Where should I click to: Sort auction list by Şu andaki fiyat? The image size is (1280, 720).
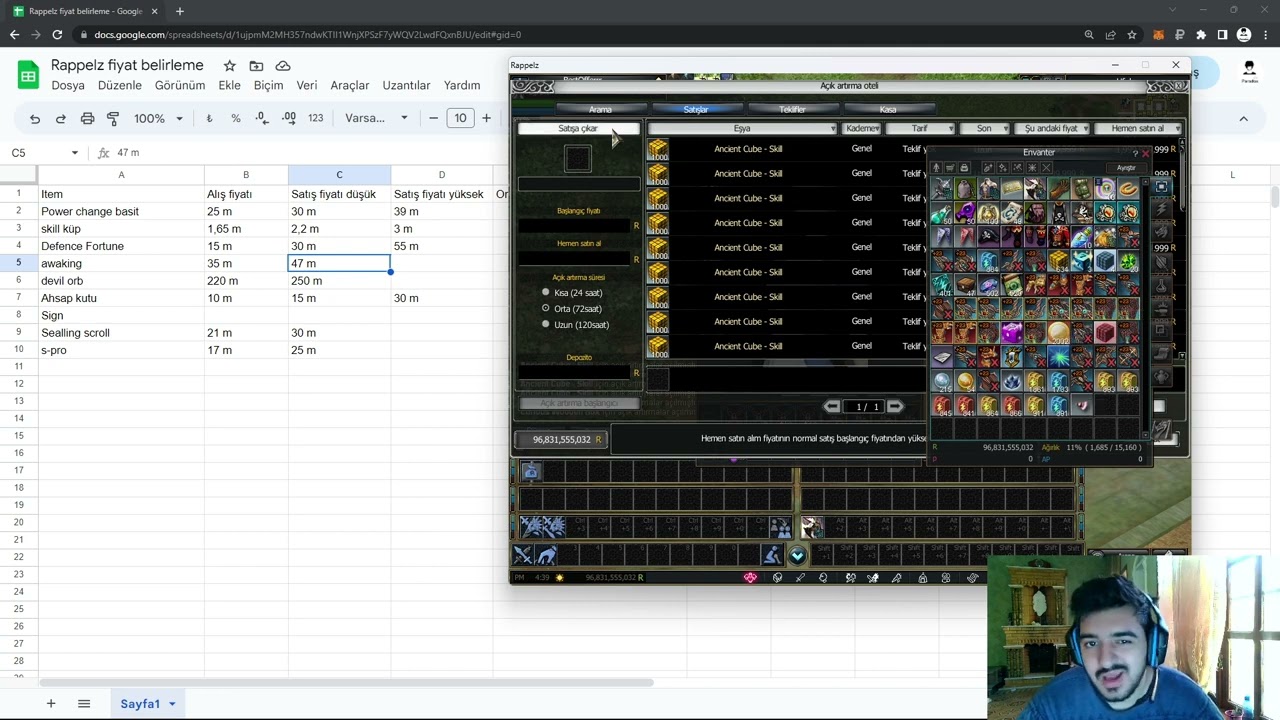(x=1052, y=128)
